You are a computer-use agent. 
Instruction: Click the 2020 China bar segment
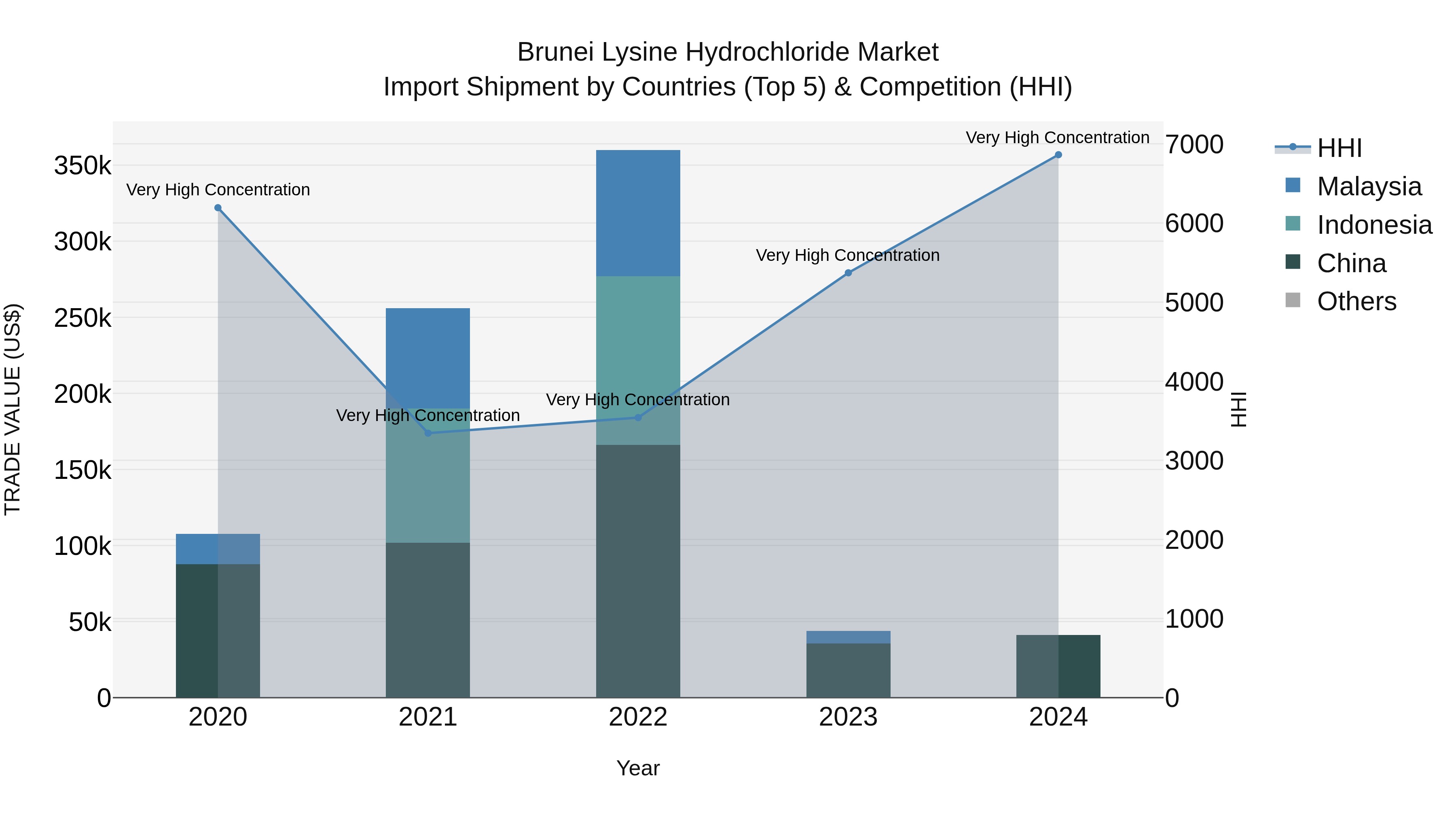tap(218, 631)
